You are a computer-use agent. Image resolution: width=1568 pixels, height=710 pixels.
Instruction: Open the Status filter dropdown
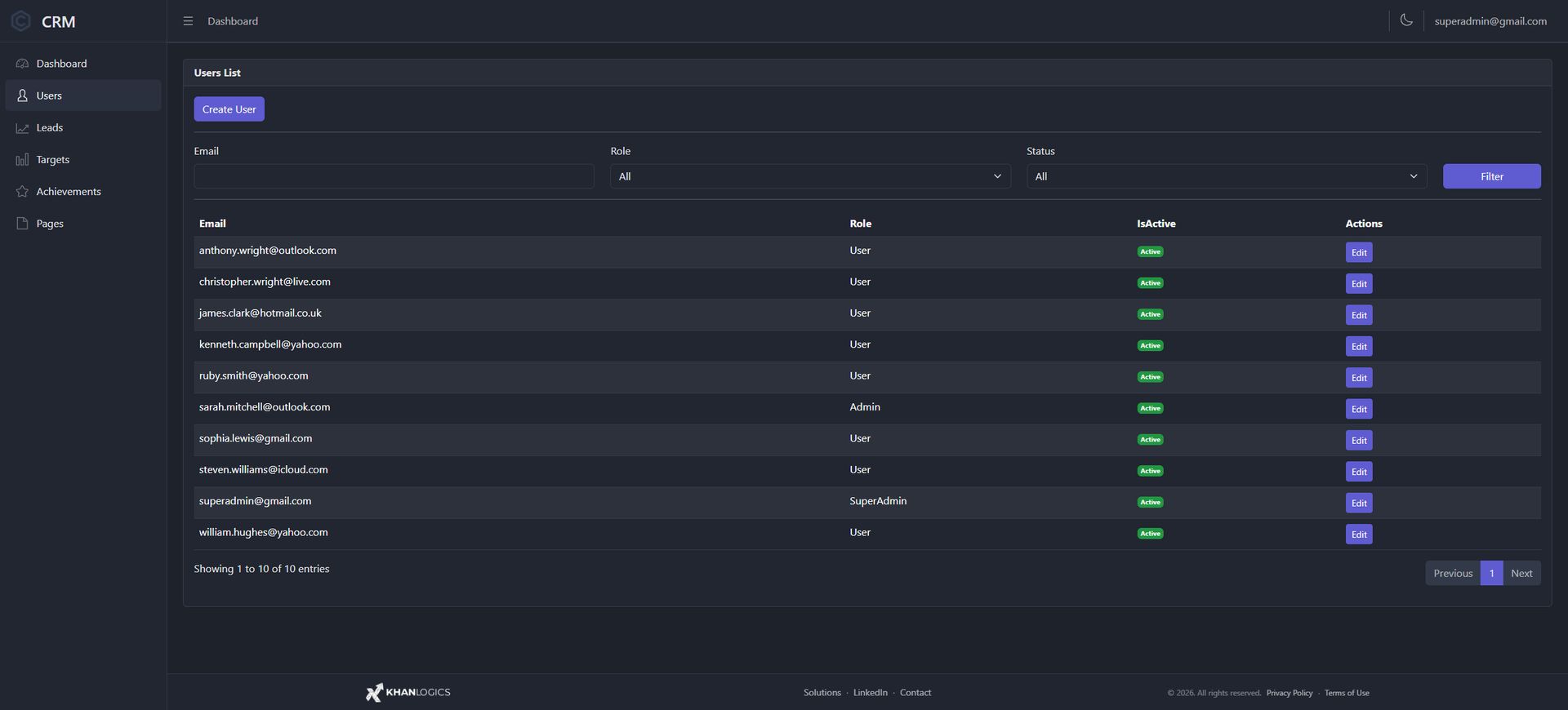pyautogui.click(x=1227, y=176)
